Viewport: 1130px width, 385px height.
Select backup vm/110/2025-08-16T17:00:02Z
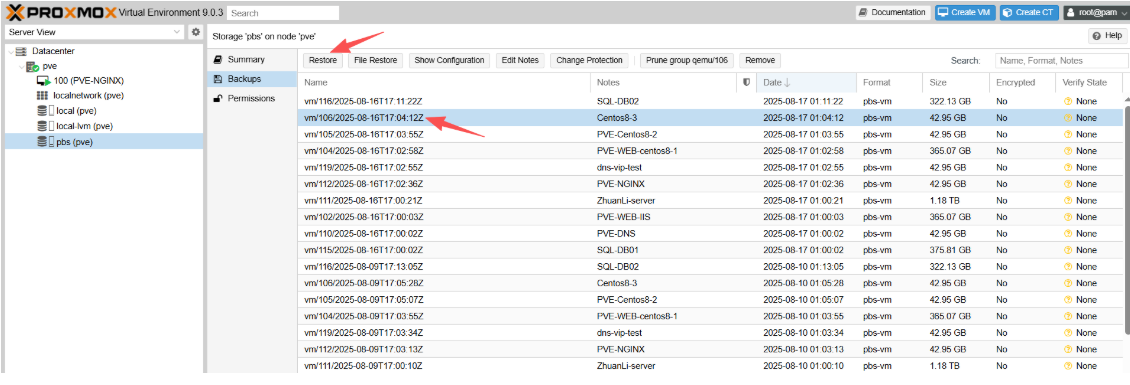pyautogui.click(x=710, y=234)
